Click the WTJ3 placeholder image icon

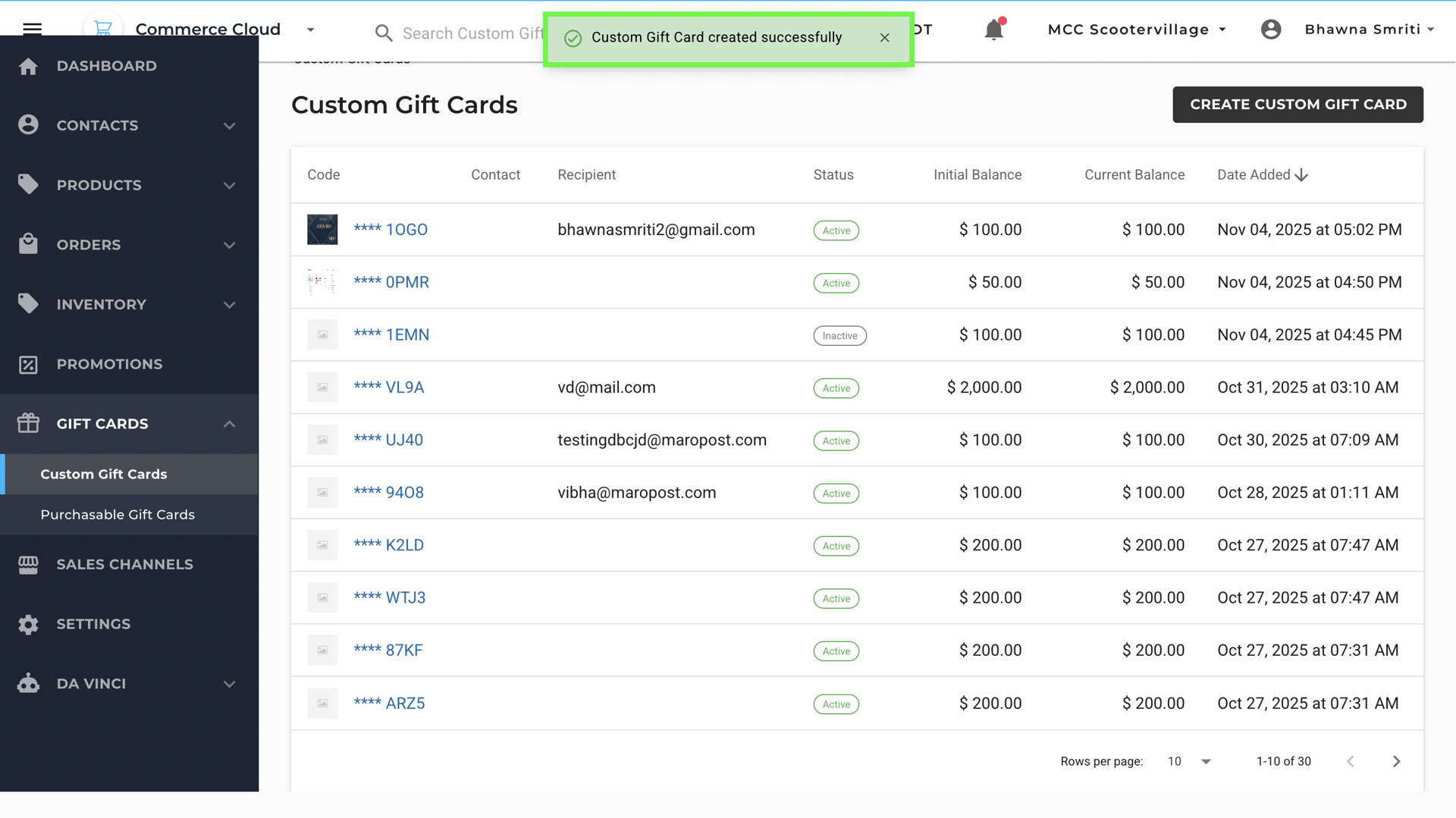coord(322,597)
